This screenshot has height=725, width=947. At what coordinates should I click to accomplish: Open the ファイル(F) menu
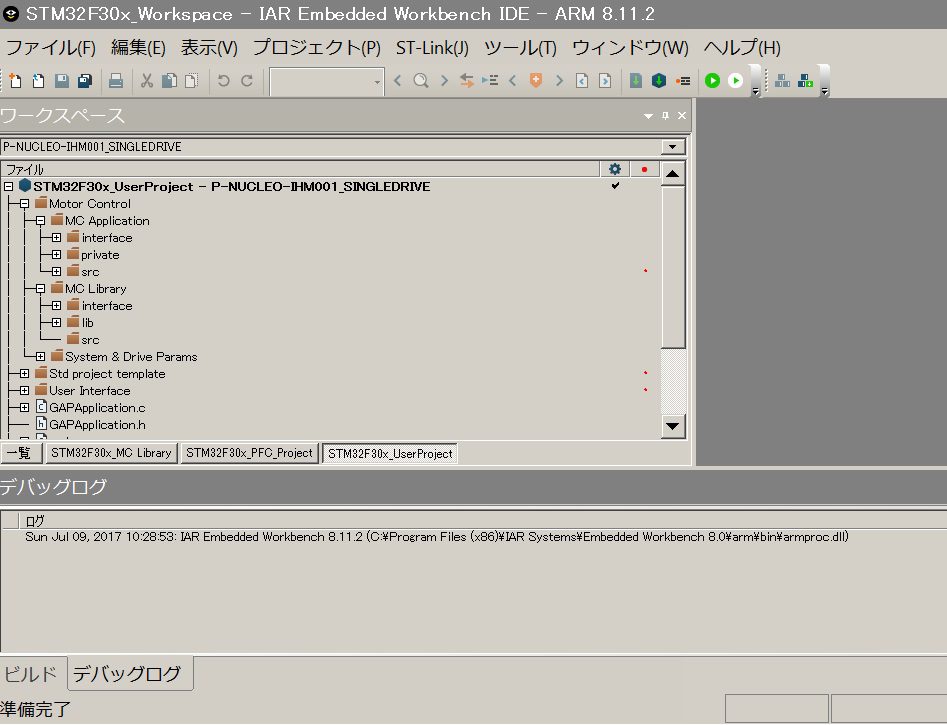coord(51,48)
